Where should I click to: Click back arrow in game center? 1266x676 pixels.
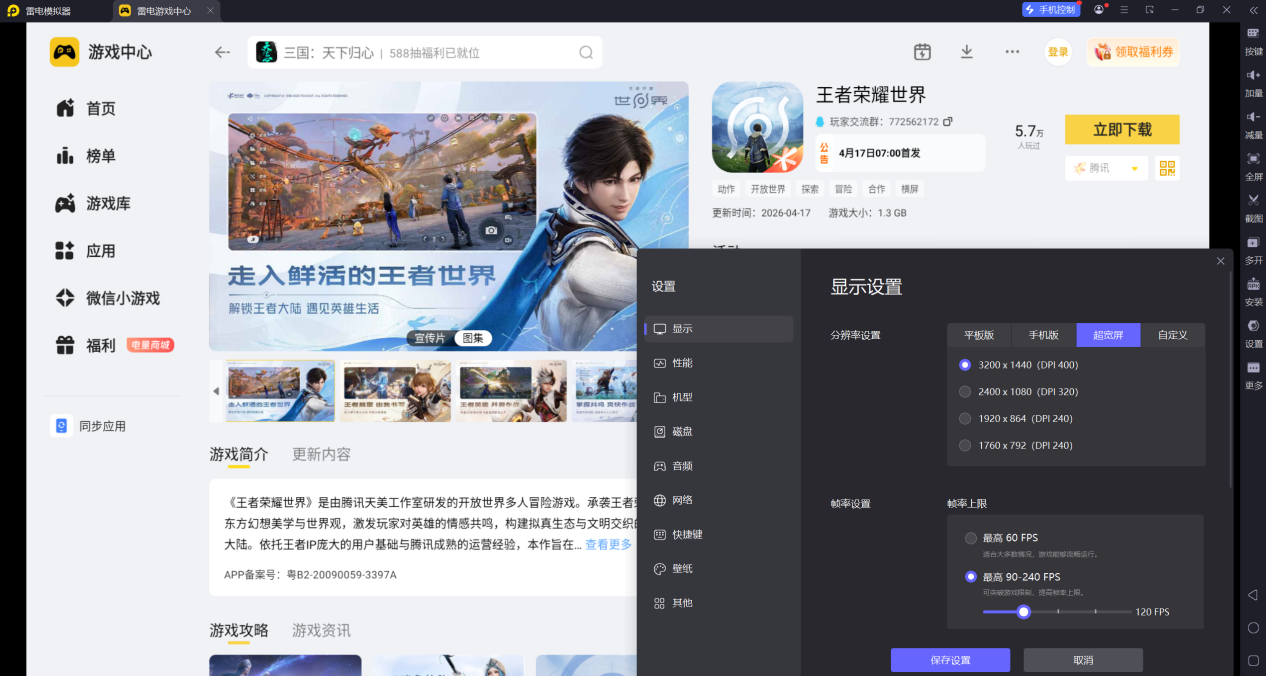pyautogui.click(x=223, y=52)
